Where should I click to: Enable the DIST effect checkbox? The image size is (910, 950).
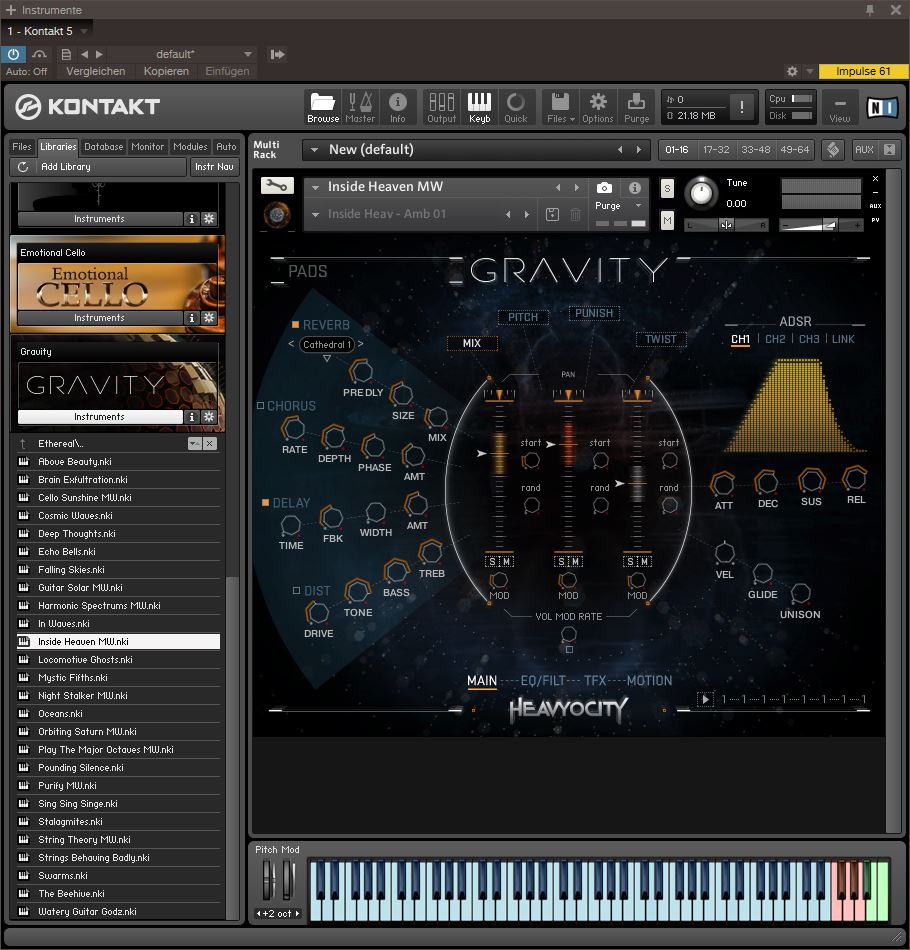(x=296, y=590)
